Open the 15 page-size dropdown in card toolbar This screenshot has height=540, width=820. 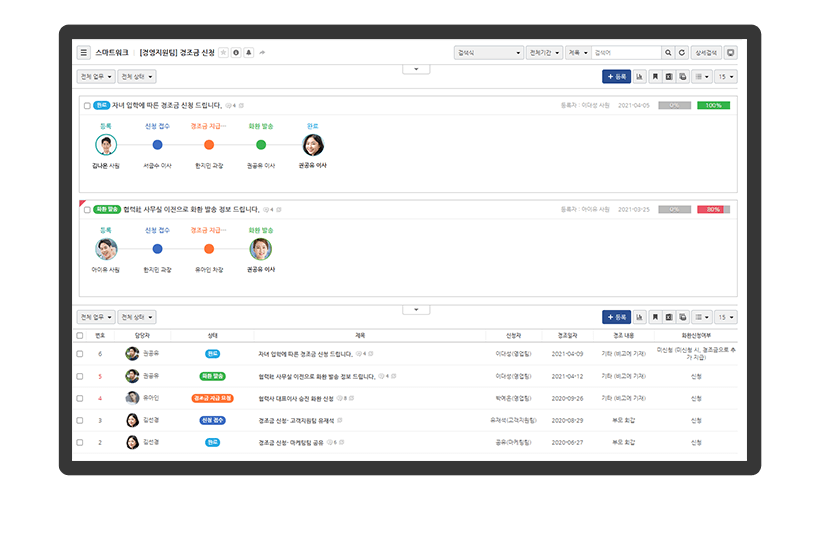[725, 76]
